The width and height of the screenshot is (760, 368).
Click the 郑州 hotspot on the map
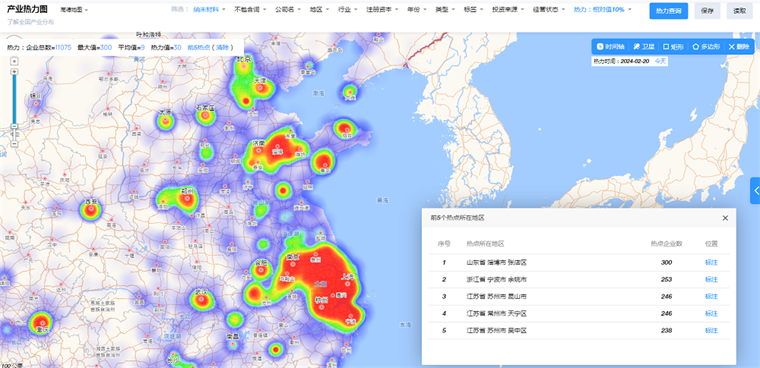188,198
